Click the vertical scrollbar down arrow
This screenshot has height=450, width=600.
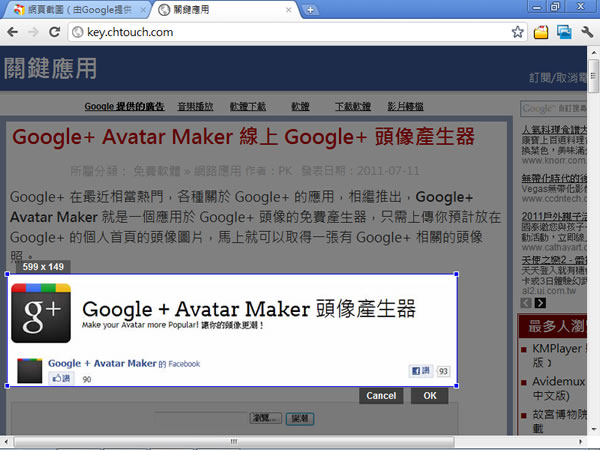[593, 429]
